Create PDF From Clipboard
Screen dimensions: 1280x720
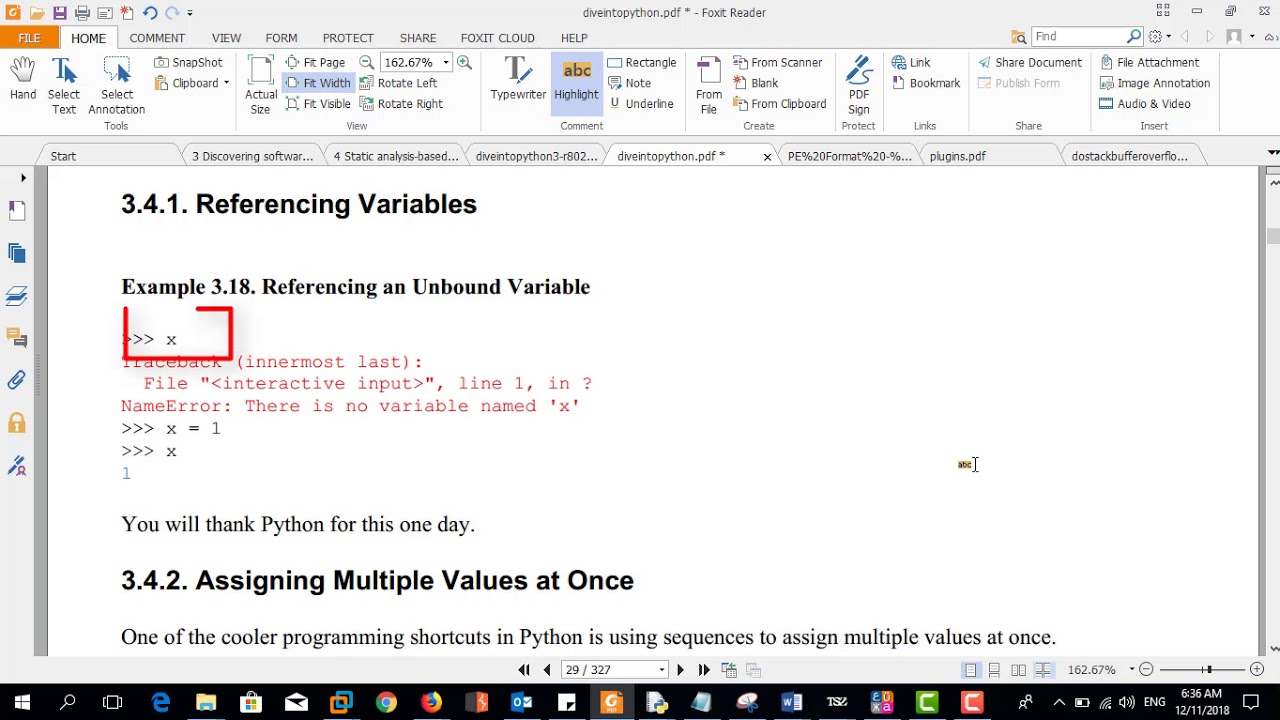click(779, 104)
